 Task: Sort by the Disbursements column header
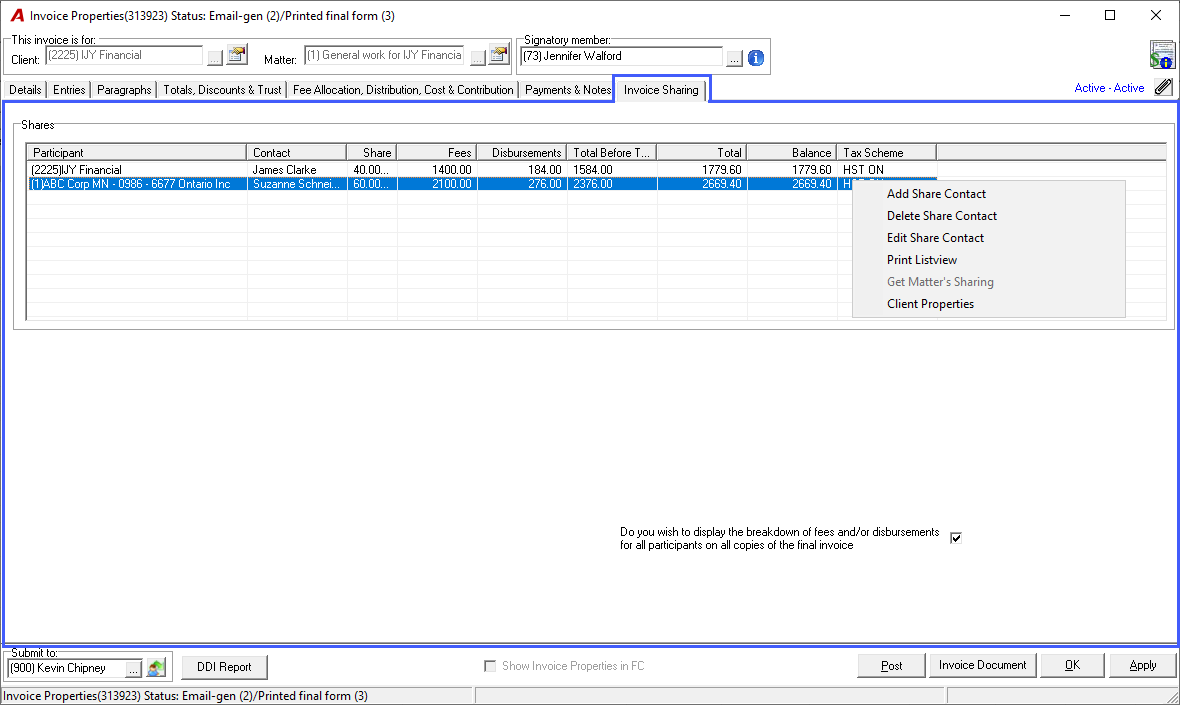[522, 153]
